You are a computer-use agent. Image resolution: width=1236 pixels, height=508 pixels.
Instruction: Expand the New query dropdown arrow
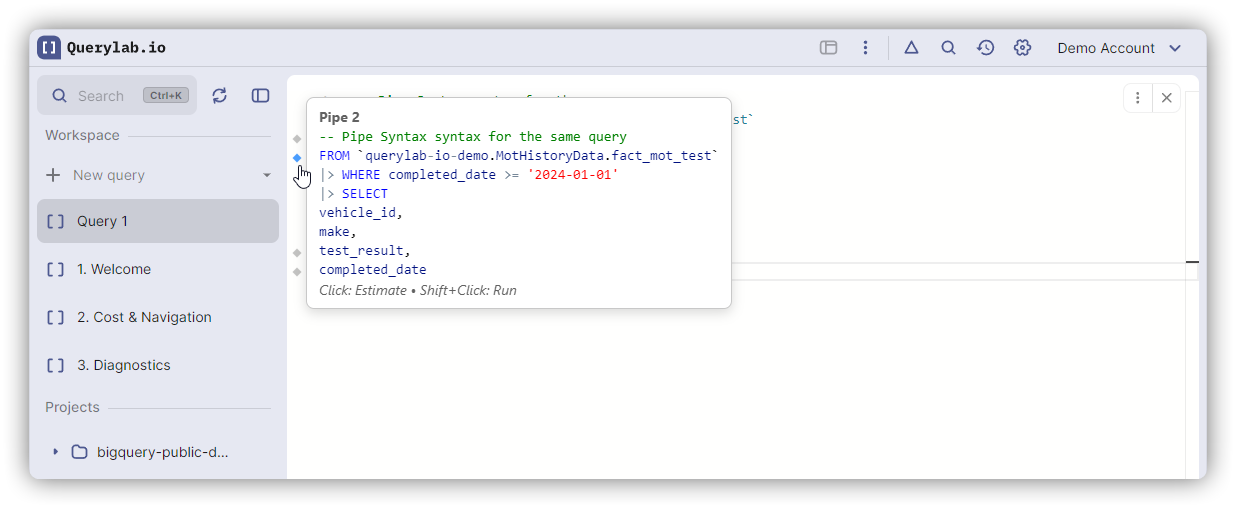pyautogui.click(x=267, y=175)
